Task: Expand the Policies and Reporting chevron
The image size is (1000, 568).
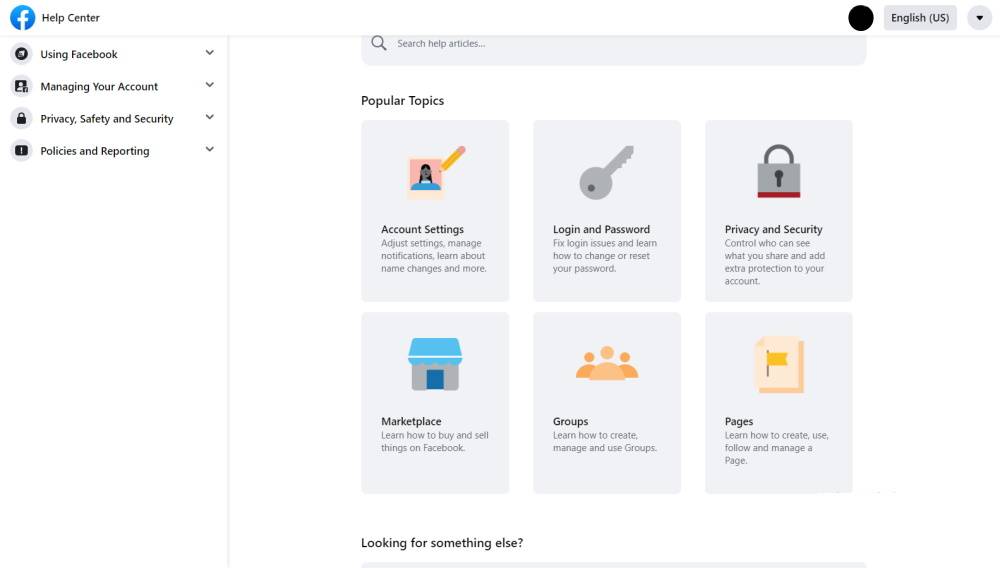Action: 209,150
